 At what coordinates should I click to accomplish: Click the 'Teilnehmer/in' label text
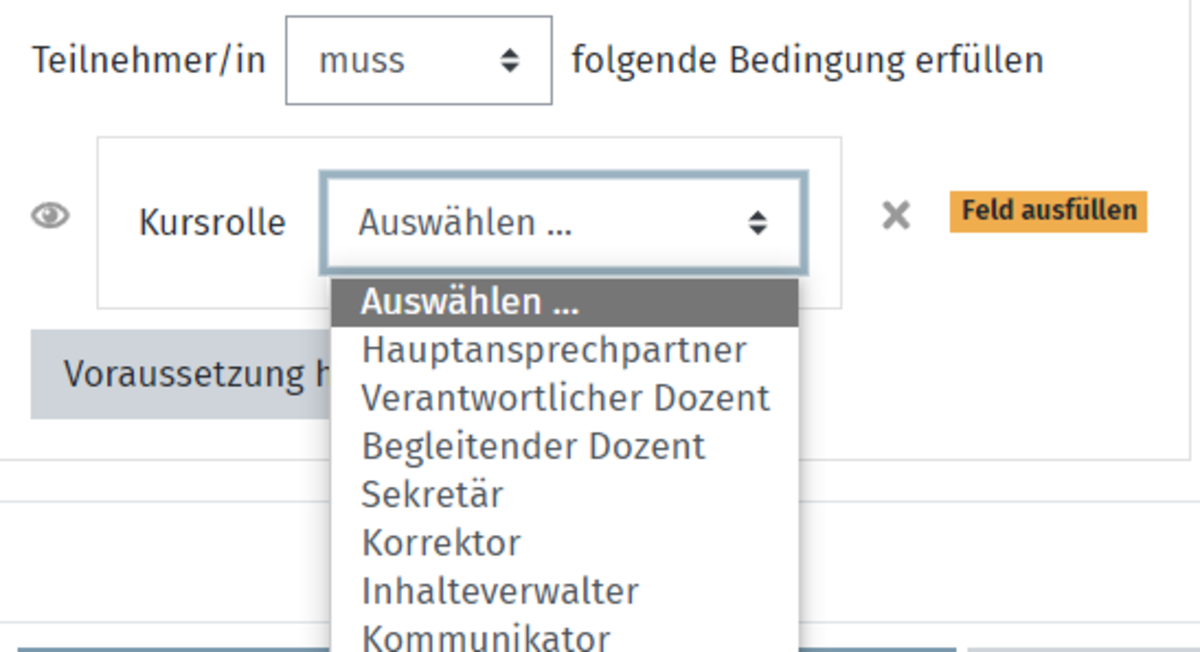click(x=149, y=60)
